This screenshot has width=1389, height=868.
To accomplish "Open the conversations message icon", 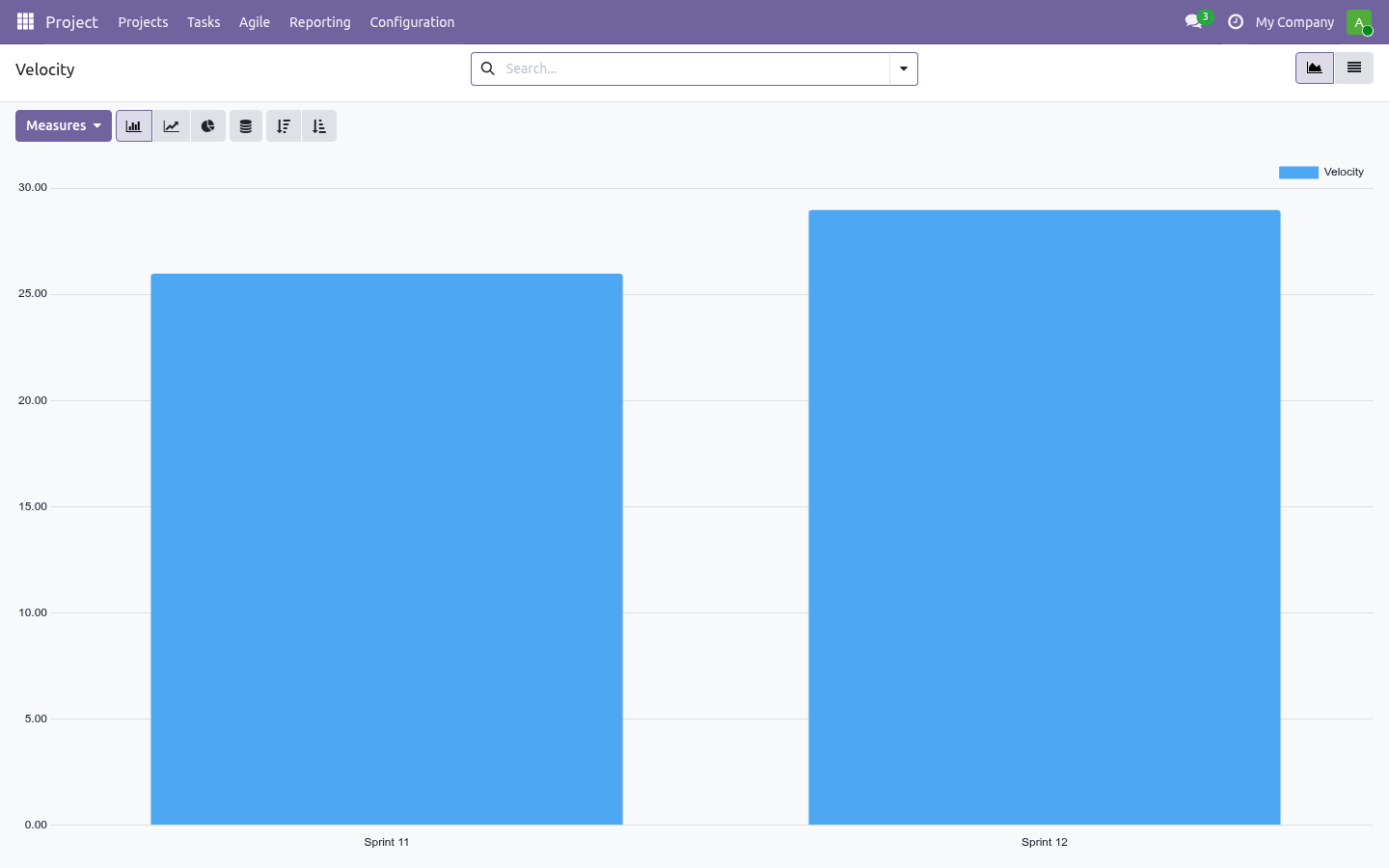I will click(x=1194, y=21).
